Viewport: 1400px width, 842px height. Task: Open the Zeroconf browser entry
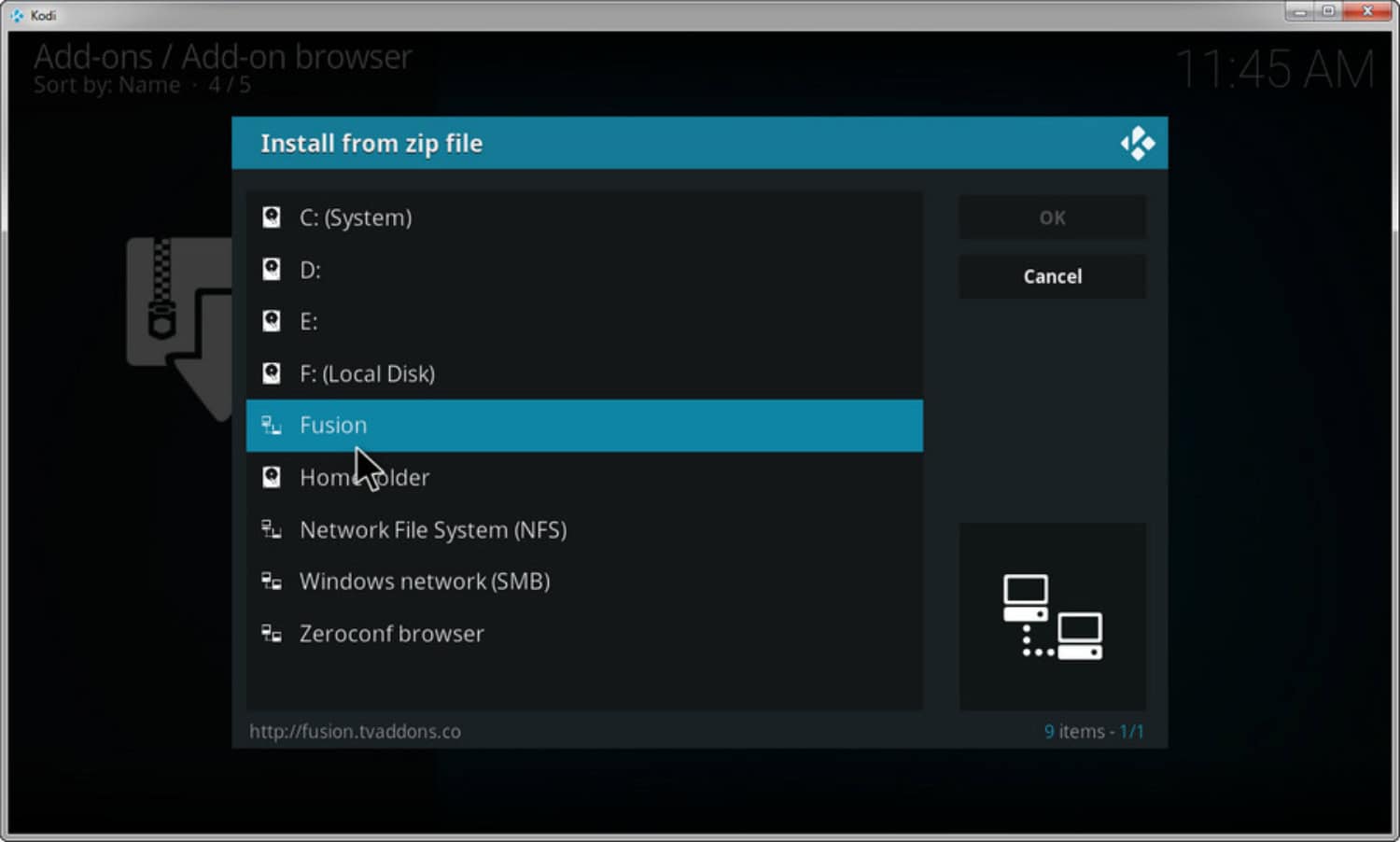584,634
